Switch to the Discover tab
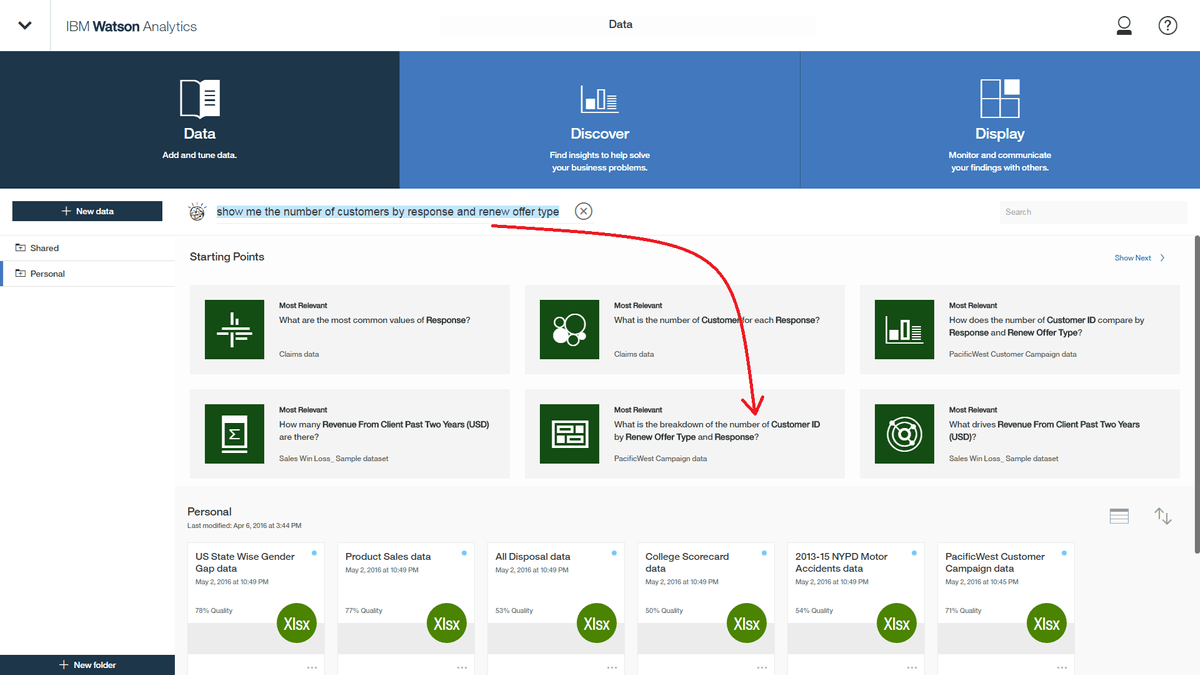Viewport: 1200px width, 675px height. click(600, 120)
